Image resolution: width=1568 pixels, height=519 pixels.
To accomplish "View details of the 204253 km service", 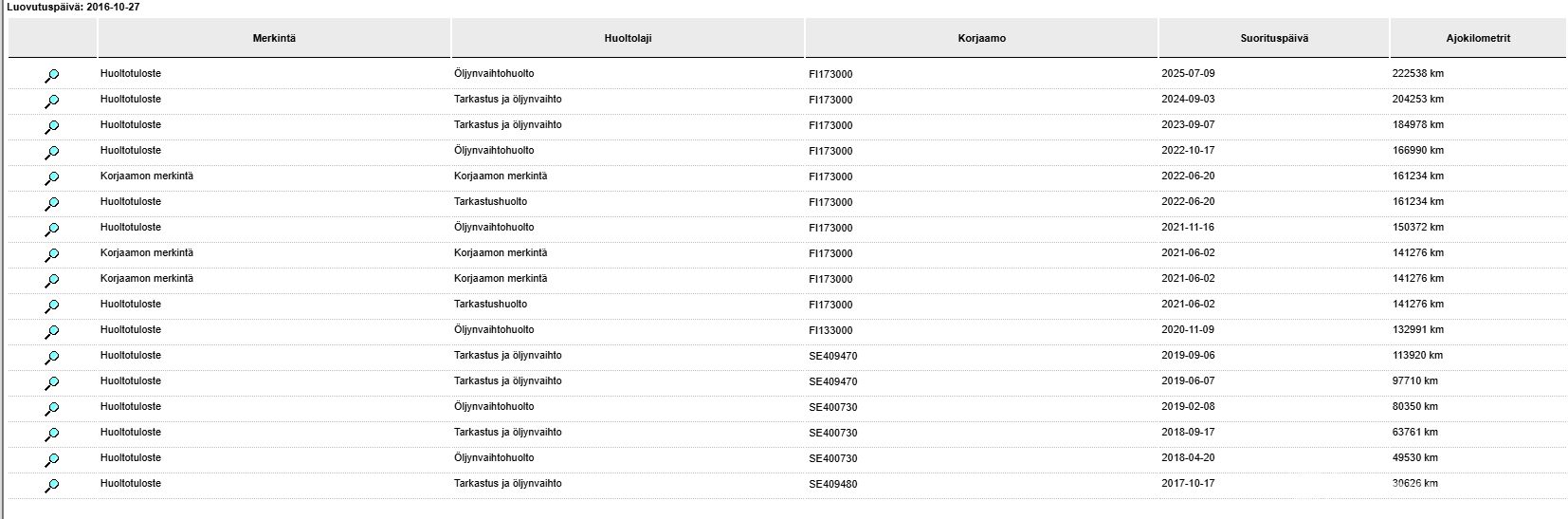I will pyautogui.click(x=52, y=102).
